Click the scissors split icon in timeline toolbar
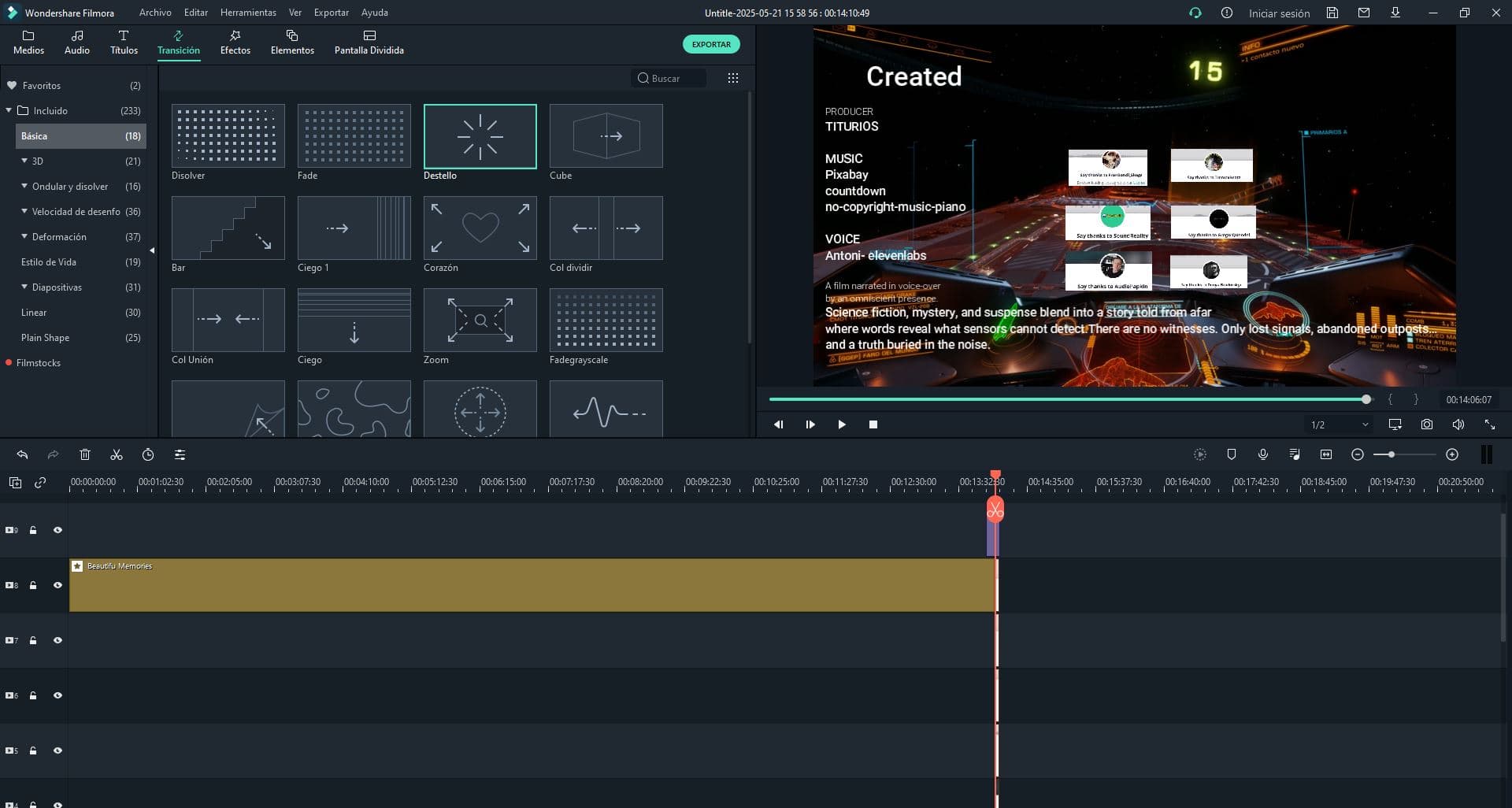 pyautogui.click(x=117, y=454)
